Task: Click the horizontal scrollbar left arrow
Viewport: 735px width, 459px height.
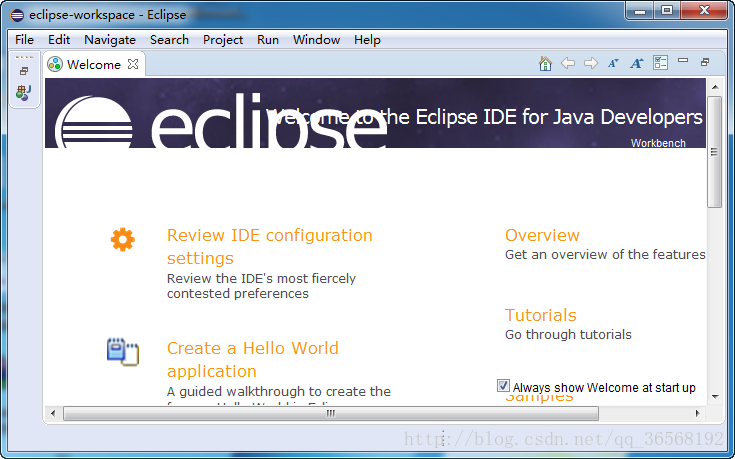Action: (x=53, y=413)
